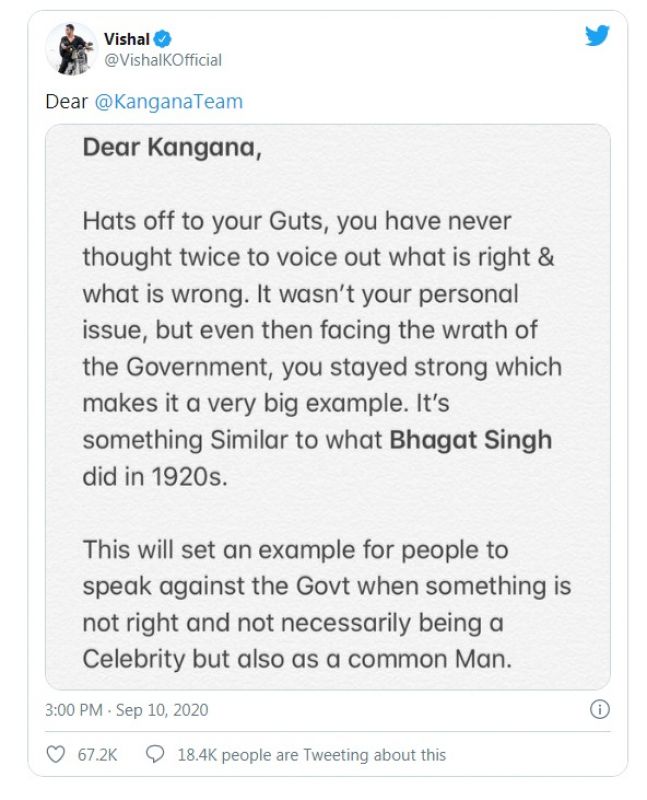Open Vishal's profile picture
This screenshot has height=800, width=647.
pyautogui.click(x=71, y=48)
